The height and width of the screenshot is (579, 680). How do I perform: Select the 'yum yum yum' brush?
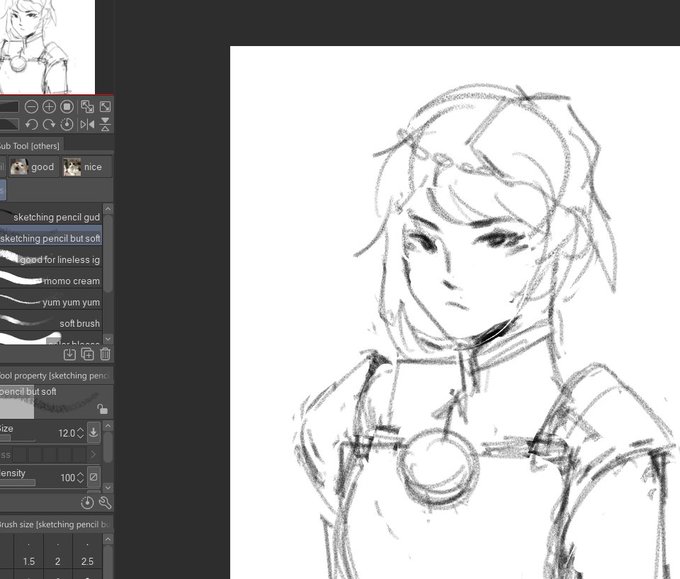click(51, 301)
